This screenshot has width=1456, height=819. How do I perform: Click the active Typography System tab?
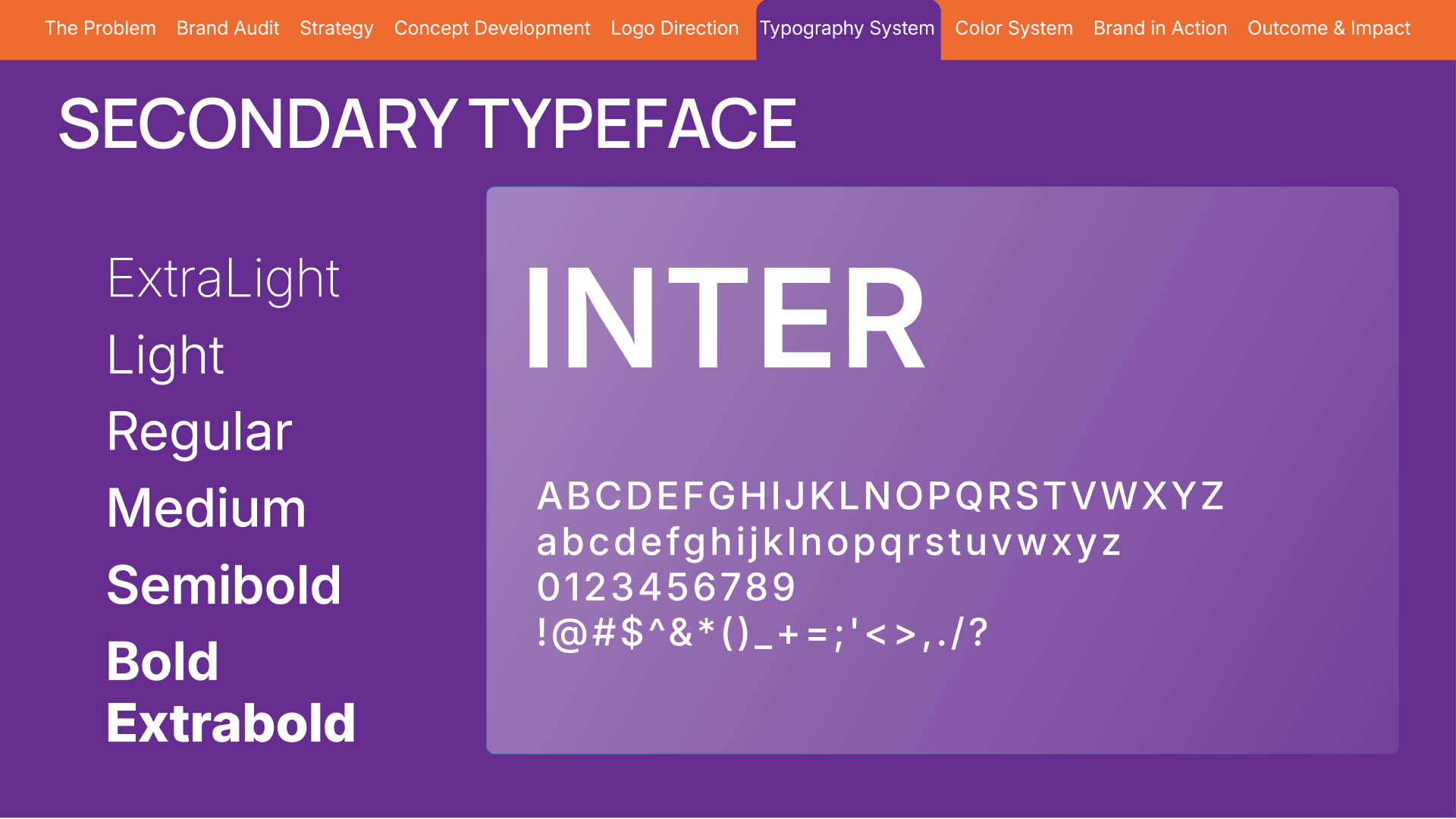[x=847, y=28]
